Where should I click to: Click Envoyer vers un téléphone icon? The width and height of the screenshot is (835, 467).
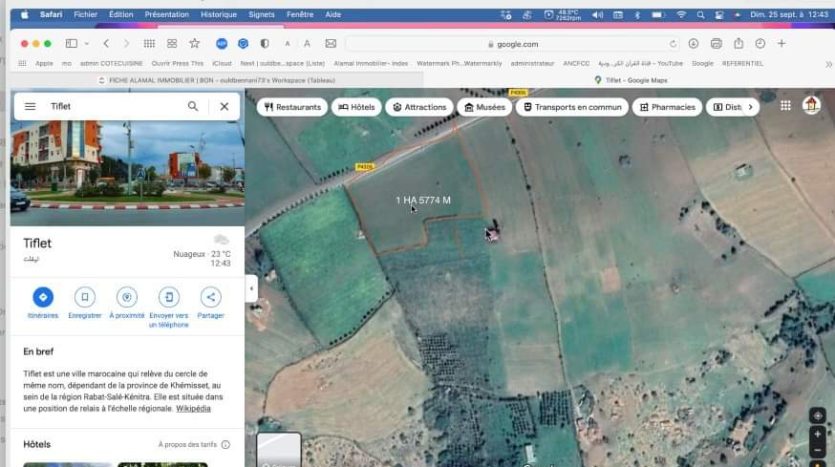click(169, 297)
